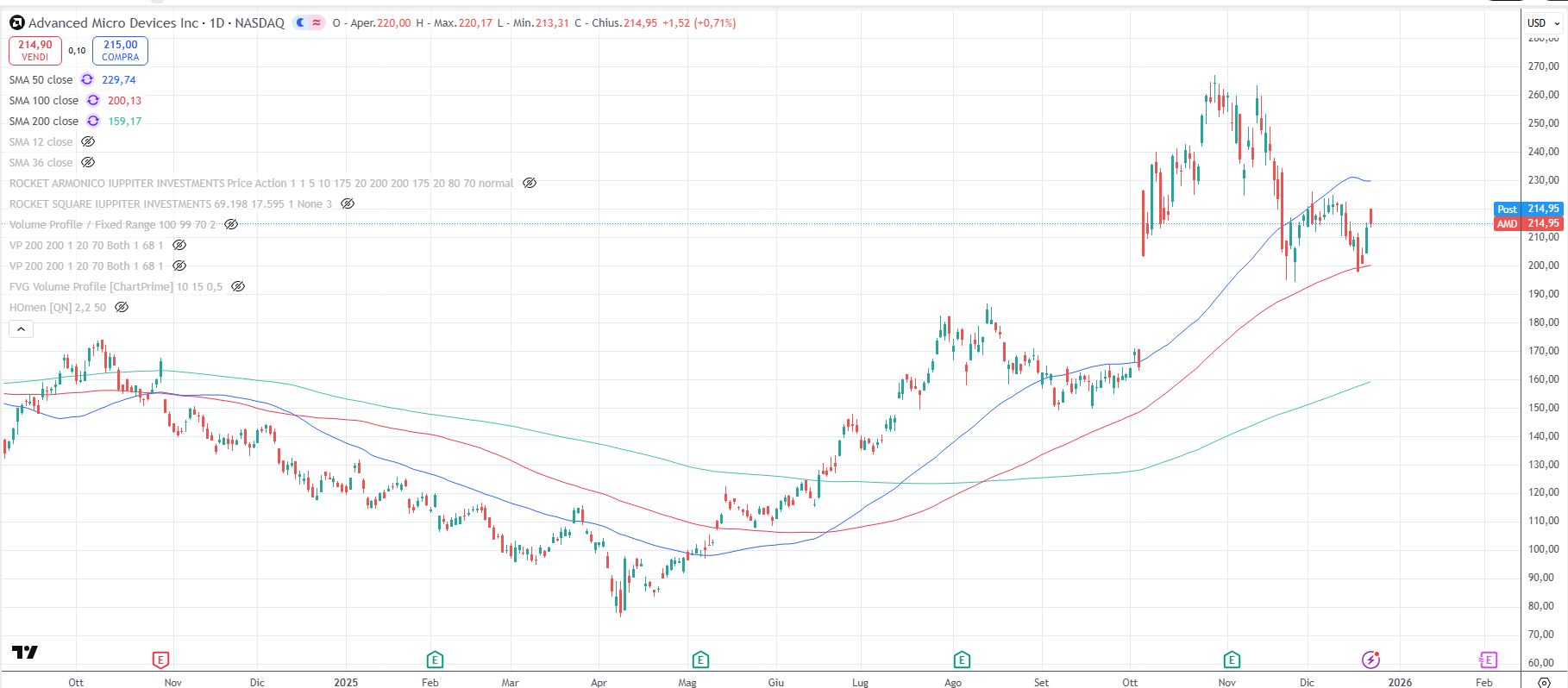1568x688 pixels.
Task: Open the green earnings marker near Ago
Action: pyautogui.click(x=962, y=660)
